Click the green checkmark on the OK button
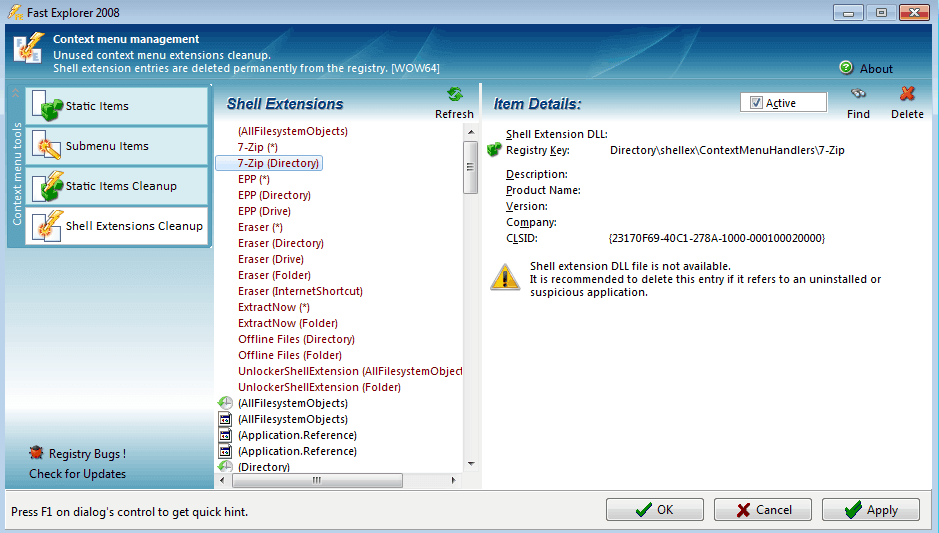Image resolution: width=939 pixels, height=533 pixels. pos(644,510)
